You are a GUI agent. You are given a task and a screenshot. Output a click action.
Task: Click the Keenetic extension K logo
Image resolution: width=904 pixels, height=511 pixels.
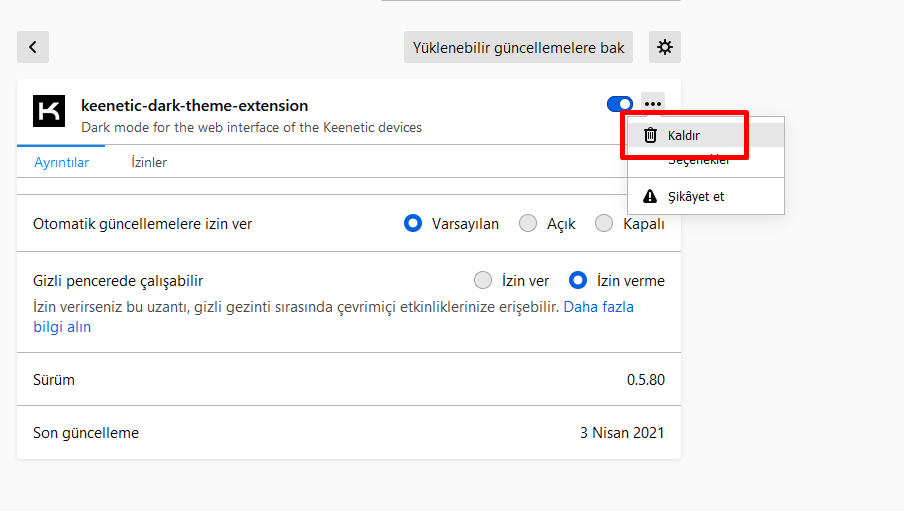point(49,111)
